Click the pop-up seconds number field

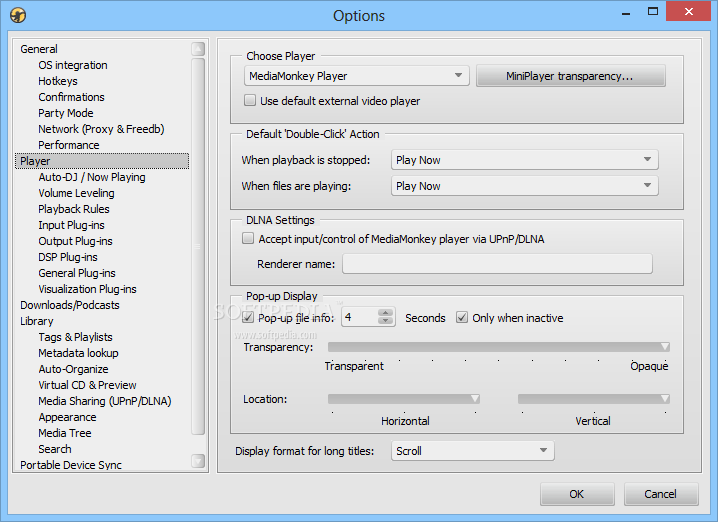360,317
